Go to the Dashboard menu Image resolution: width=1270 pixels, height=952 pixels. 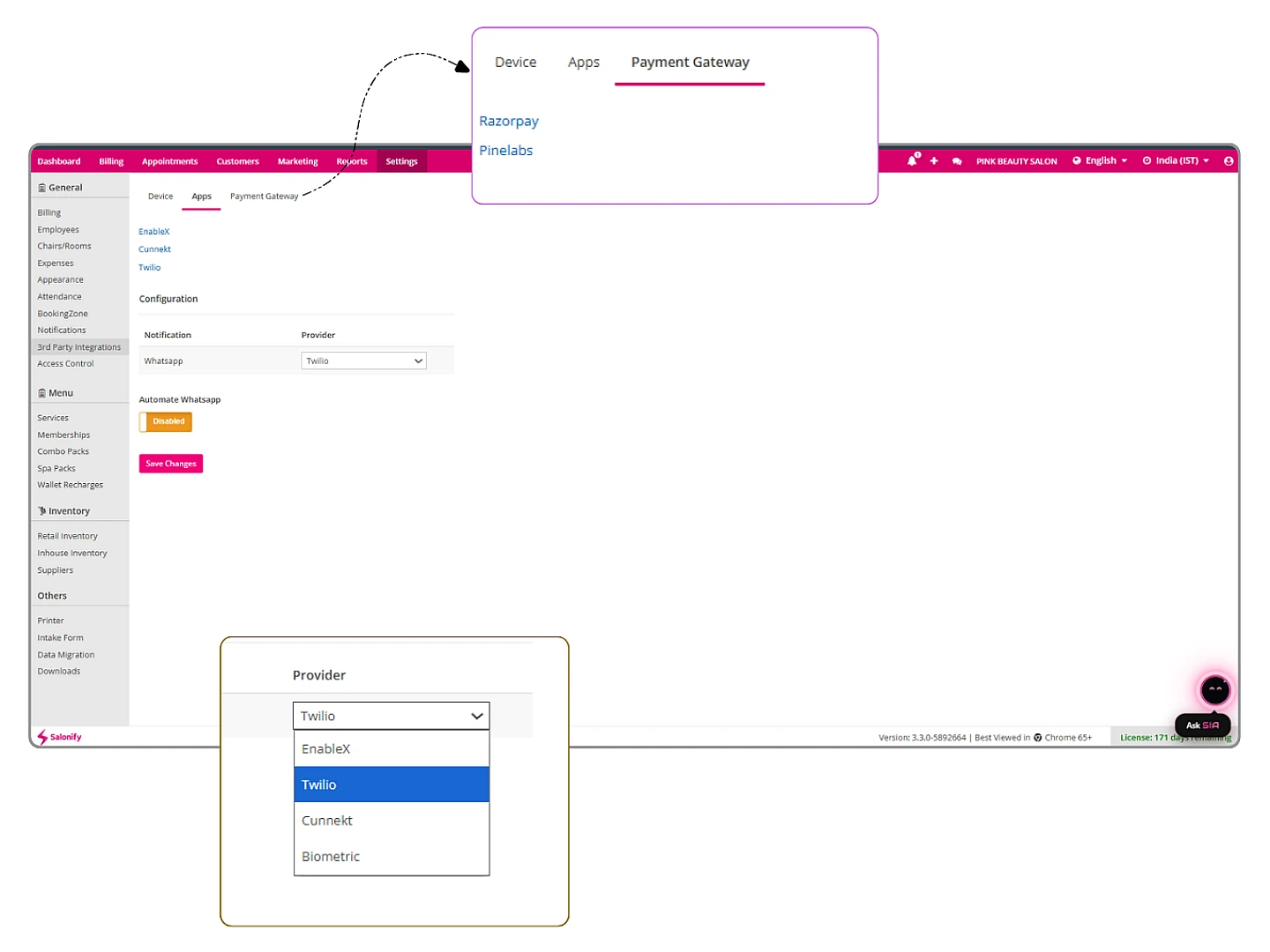coord(59,161)
